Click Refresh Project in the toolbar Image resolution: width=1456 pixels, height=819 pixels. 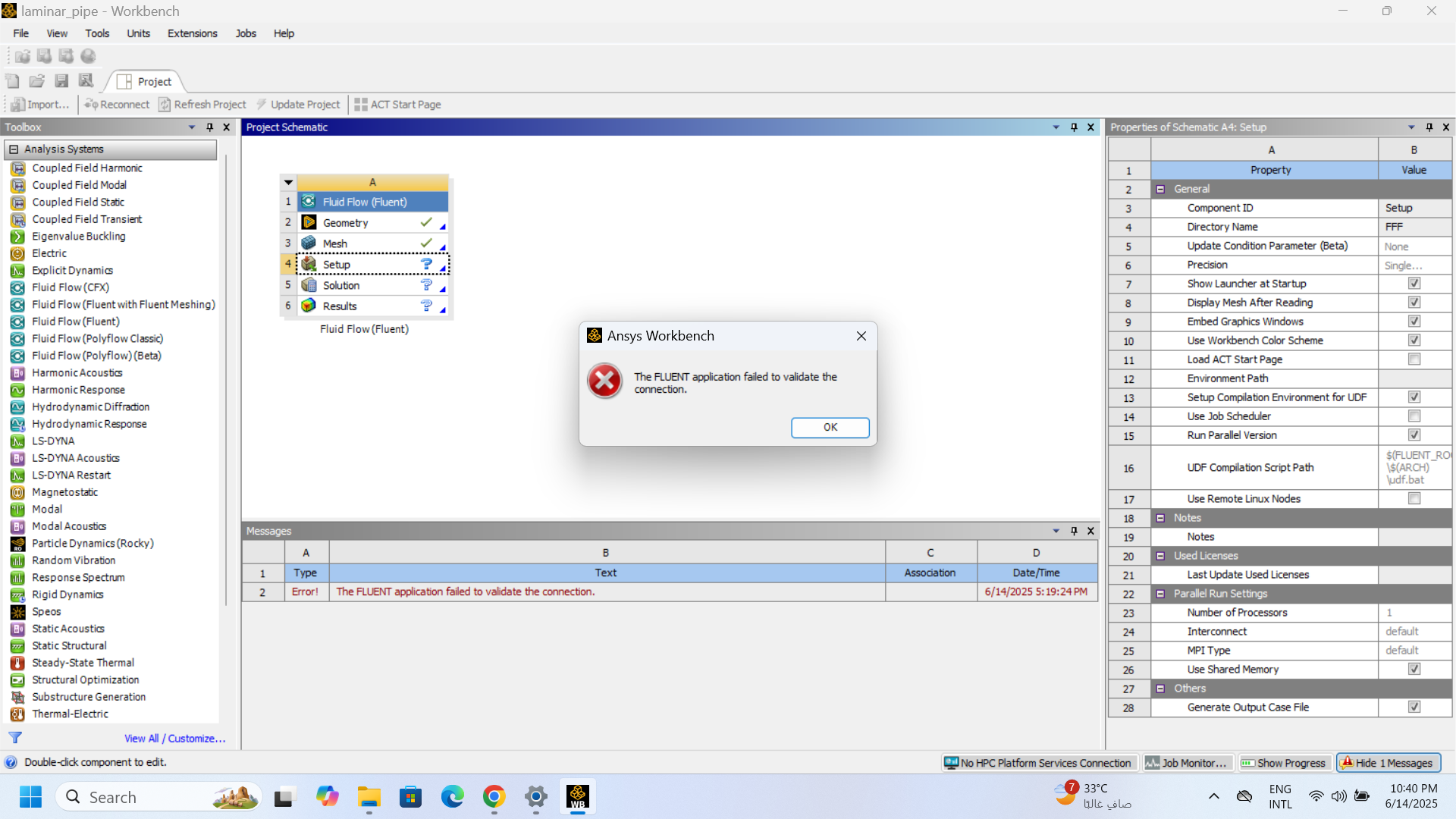point(202,105)
